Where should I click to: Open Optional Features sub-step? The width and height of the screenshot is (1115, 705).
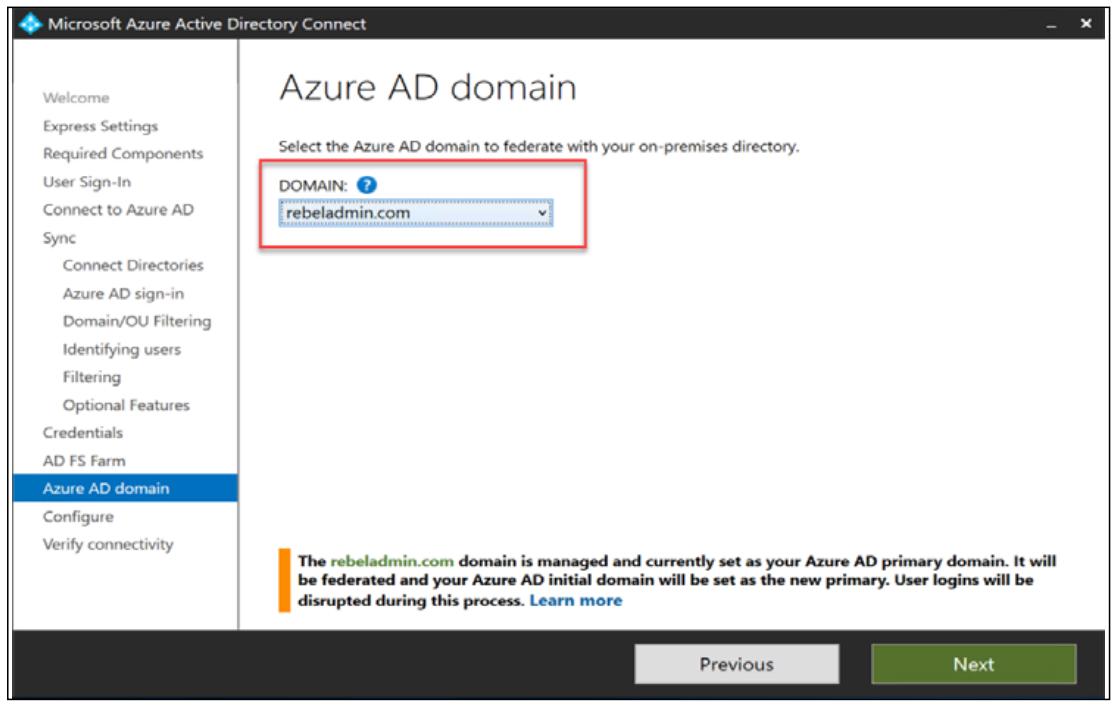(126, 405)
